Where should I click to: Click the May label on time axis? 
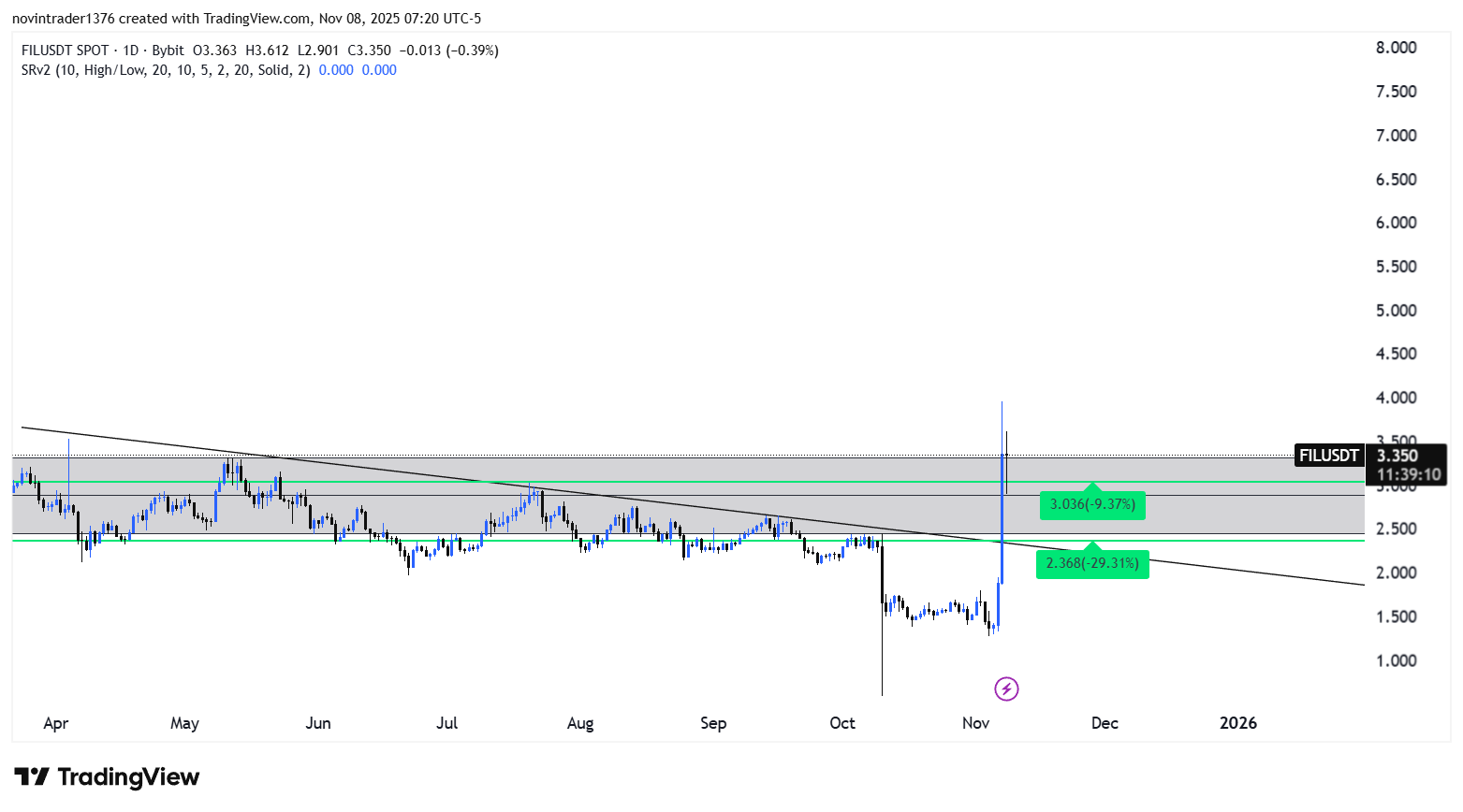[185, 723]
